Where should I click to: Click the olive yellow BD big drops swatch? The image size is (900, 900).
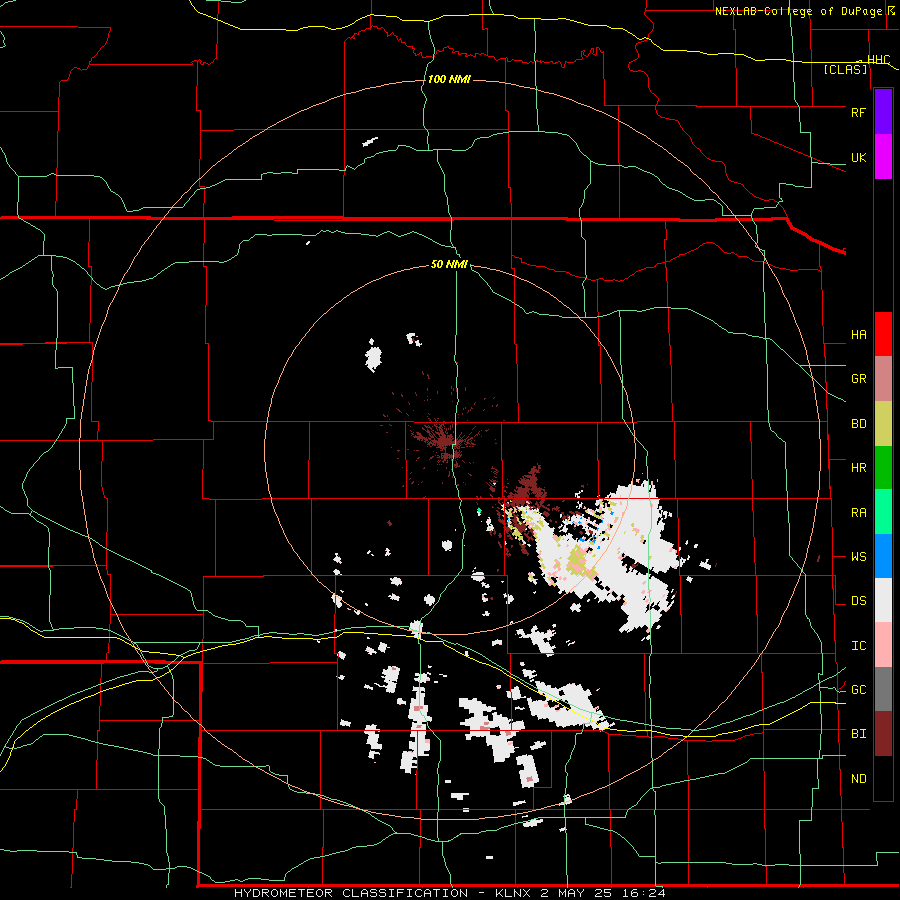[x=883, y=424]
